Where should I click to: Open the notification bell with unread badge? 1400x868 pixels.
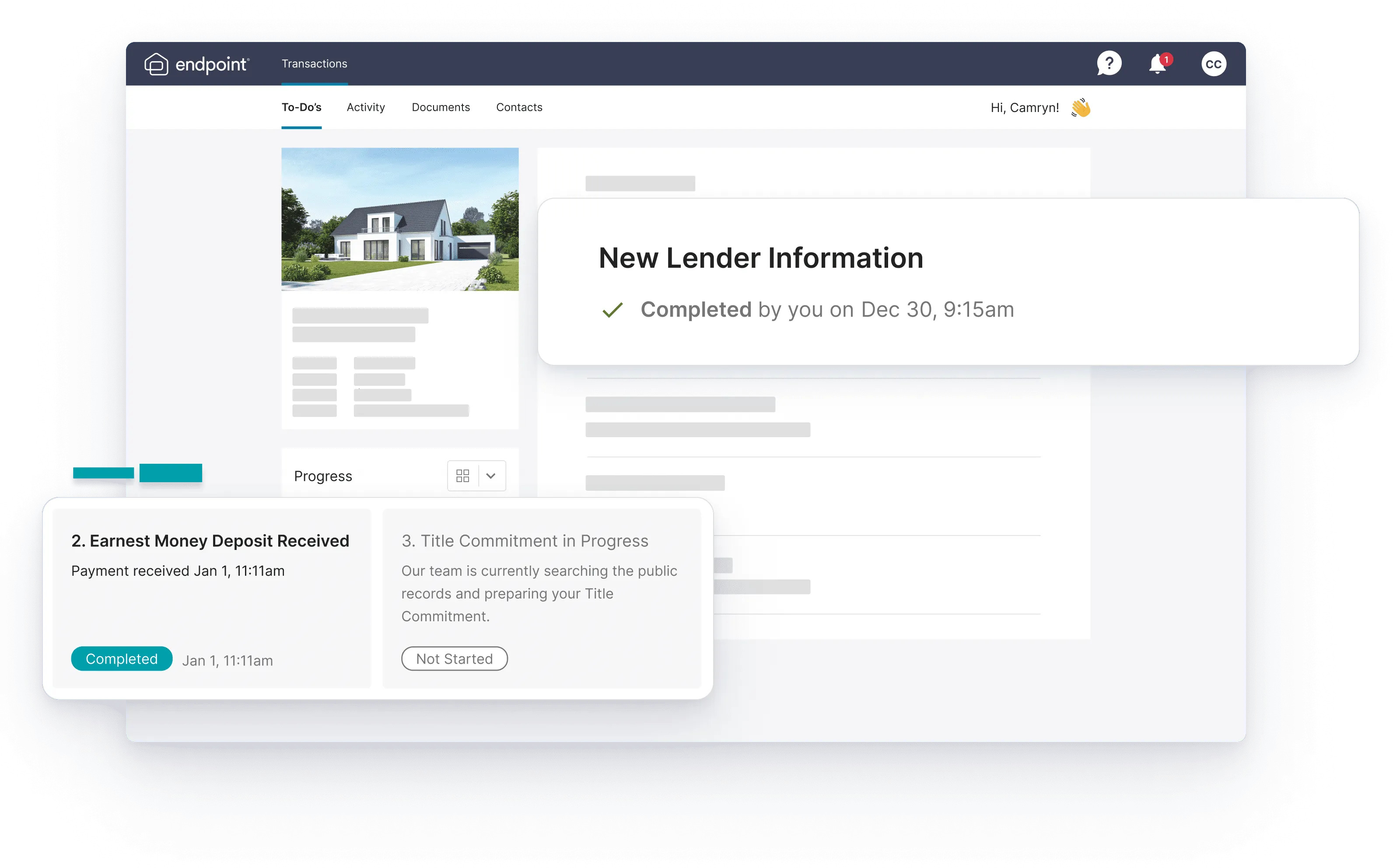click(1157, 64)
